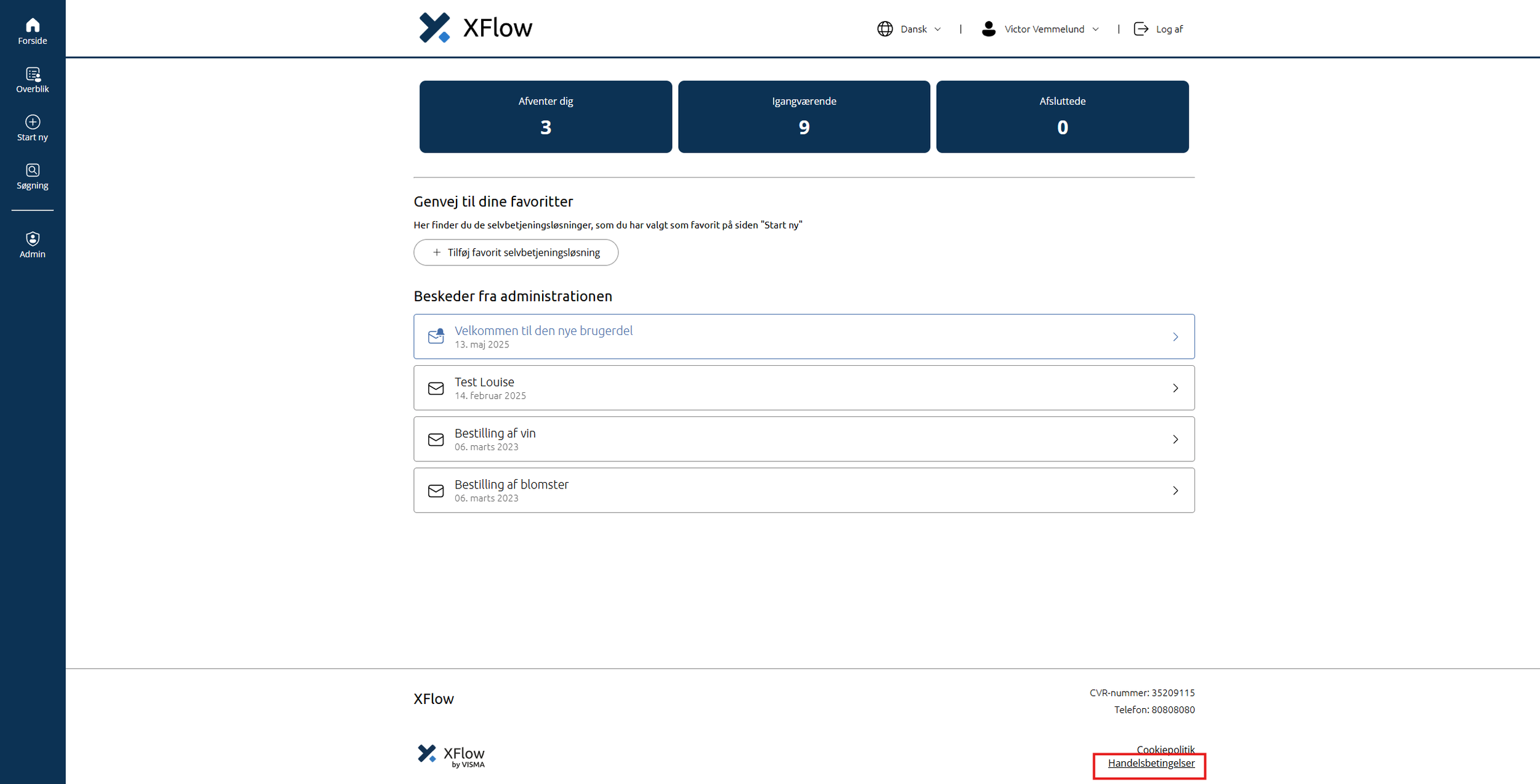
Task: Open the Cookiepolitik footer link
Action: (x=1165, y=749)
